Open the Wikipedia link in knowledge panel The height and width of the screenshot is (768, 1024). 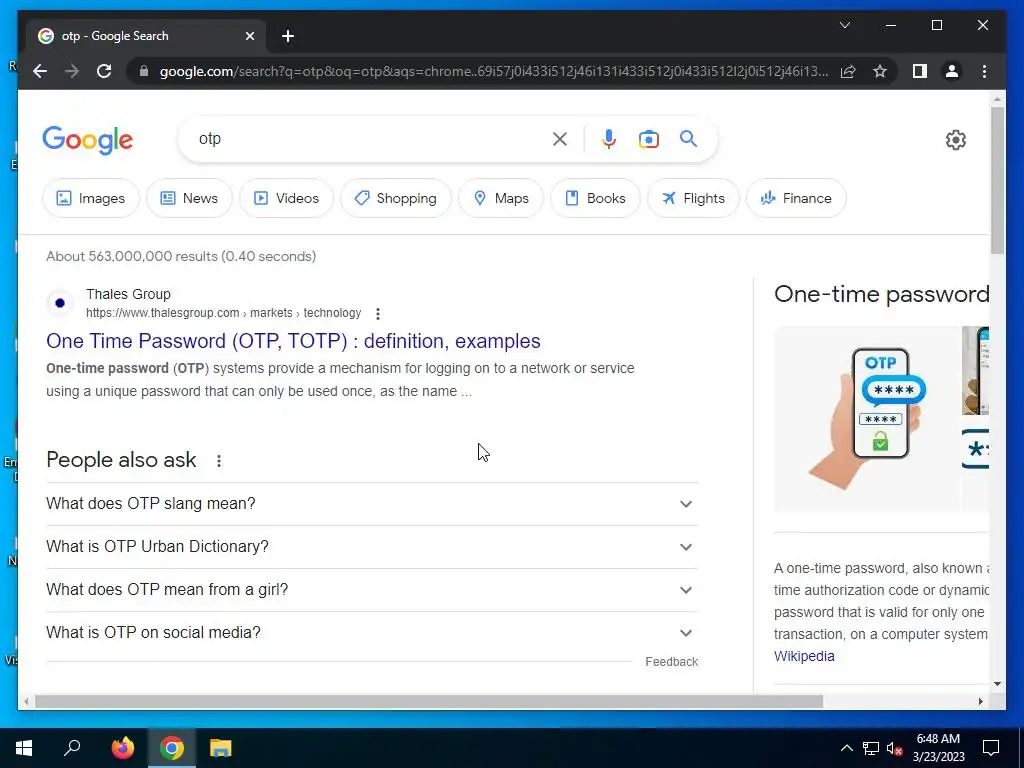(x=804, y=656)
